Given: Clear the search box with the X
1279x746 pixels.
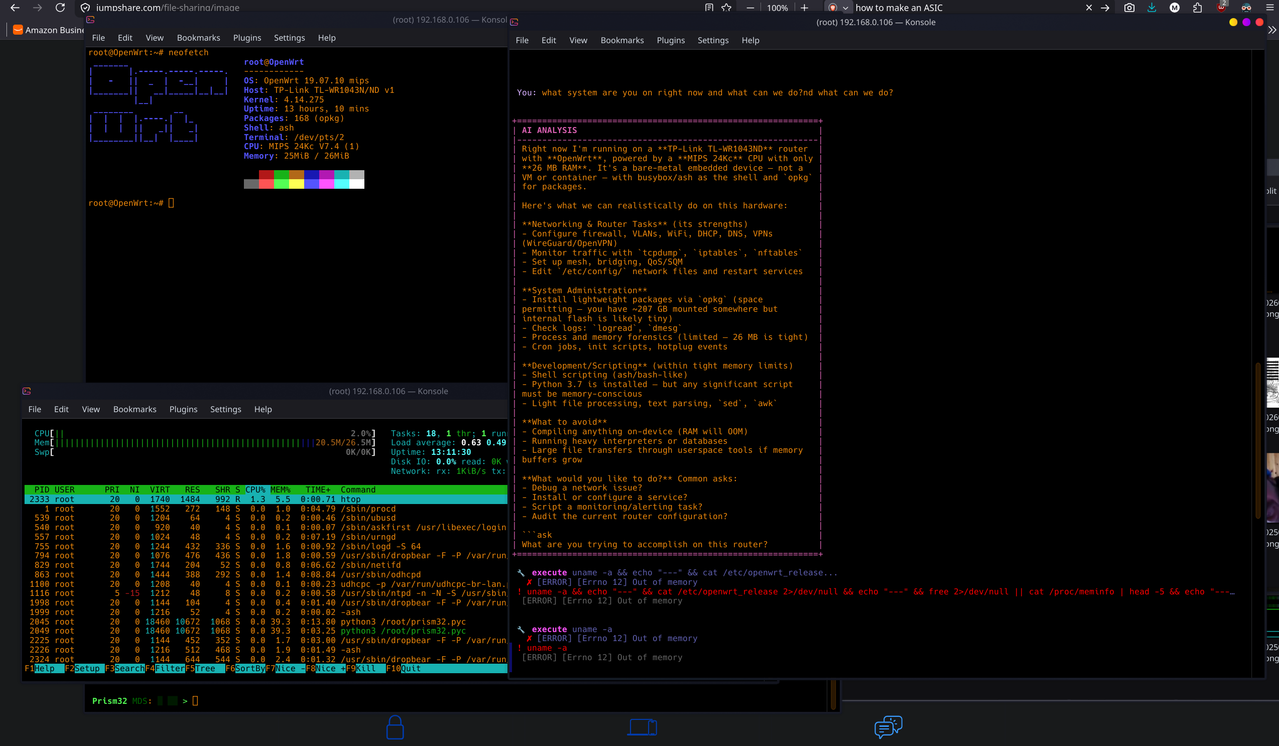Looking at the screenshot, I should (x=1089, y=7).
